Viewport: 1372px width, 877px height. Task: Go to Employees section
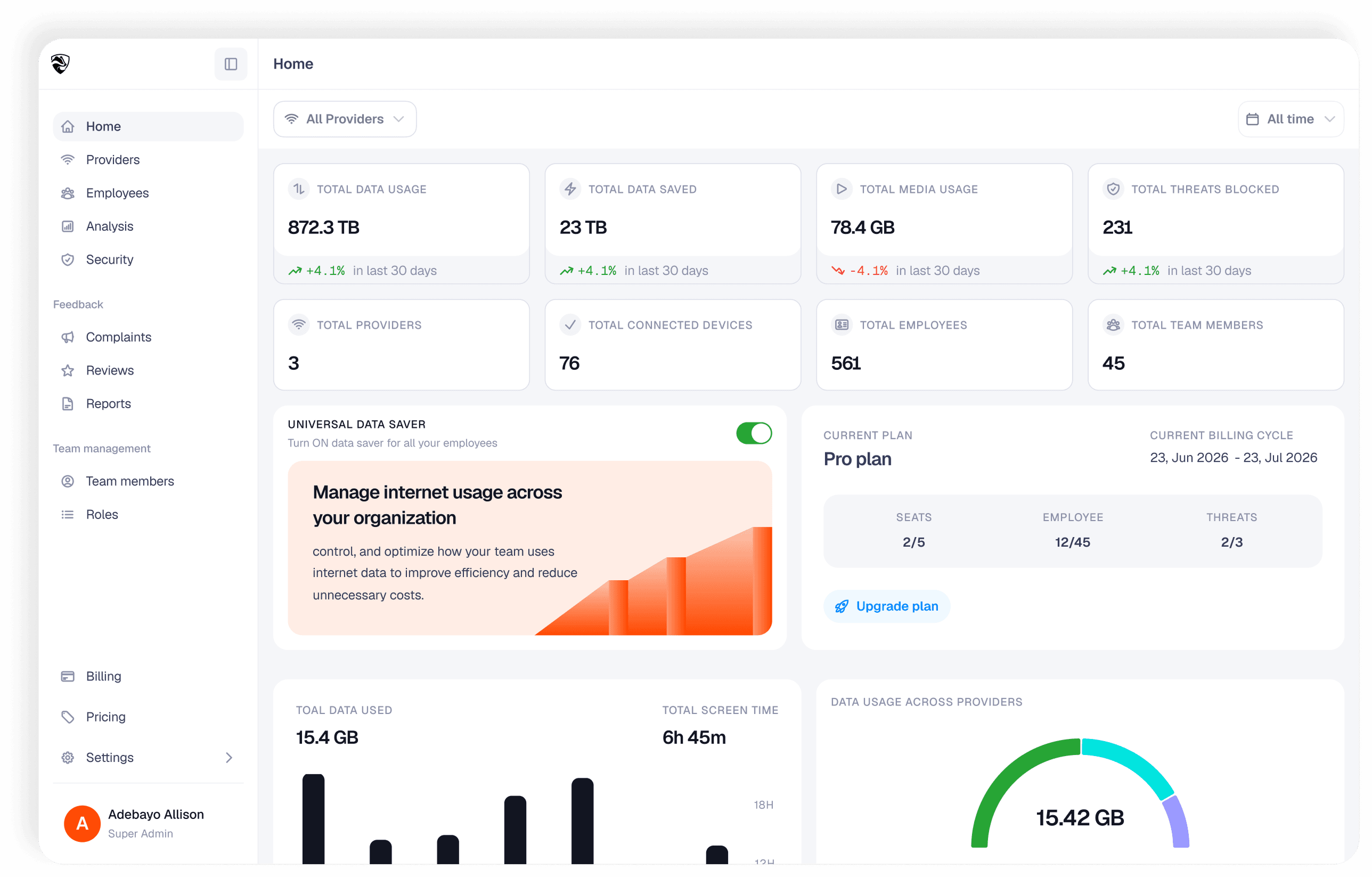point(148,193)
